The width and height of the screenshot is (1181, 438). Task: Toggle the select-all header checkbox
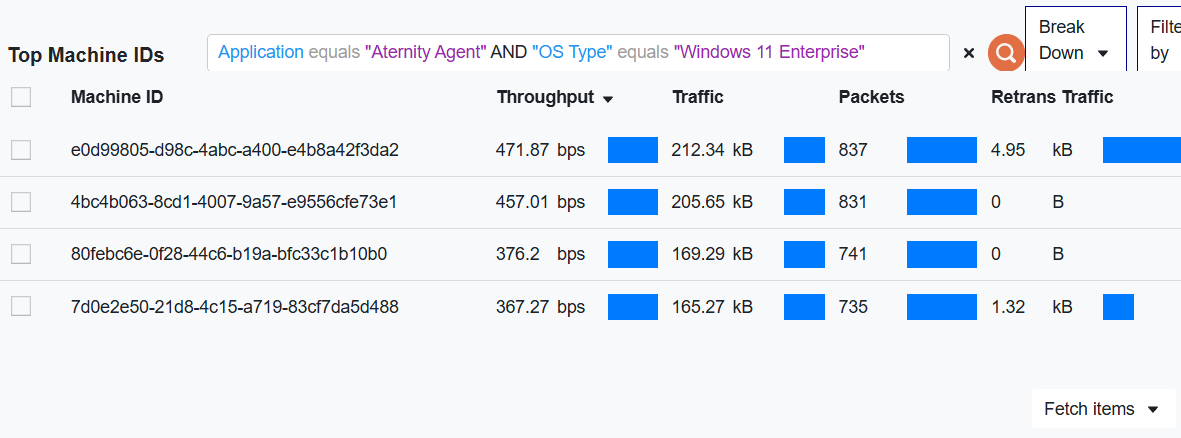(21, 97)
